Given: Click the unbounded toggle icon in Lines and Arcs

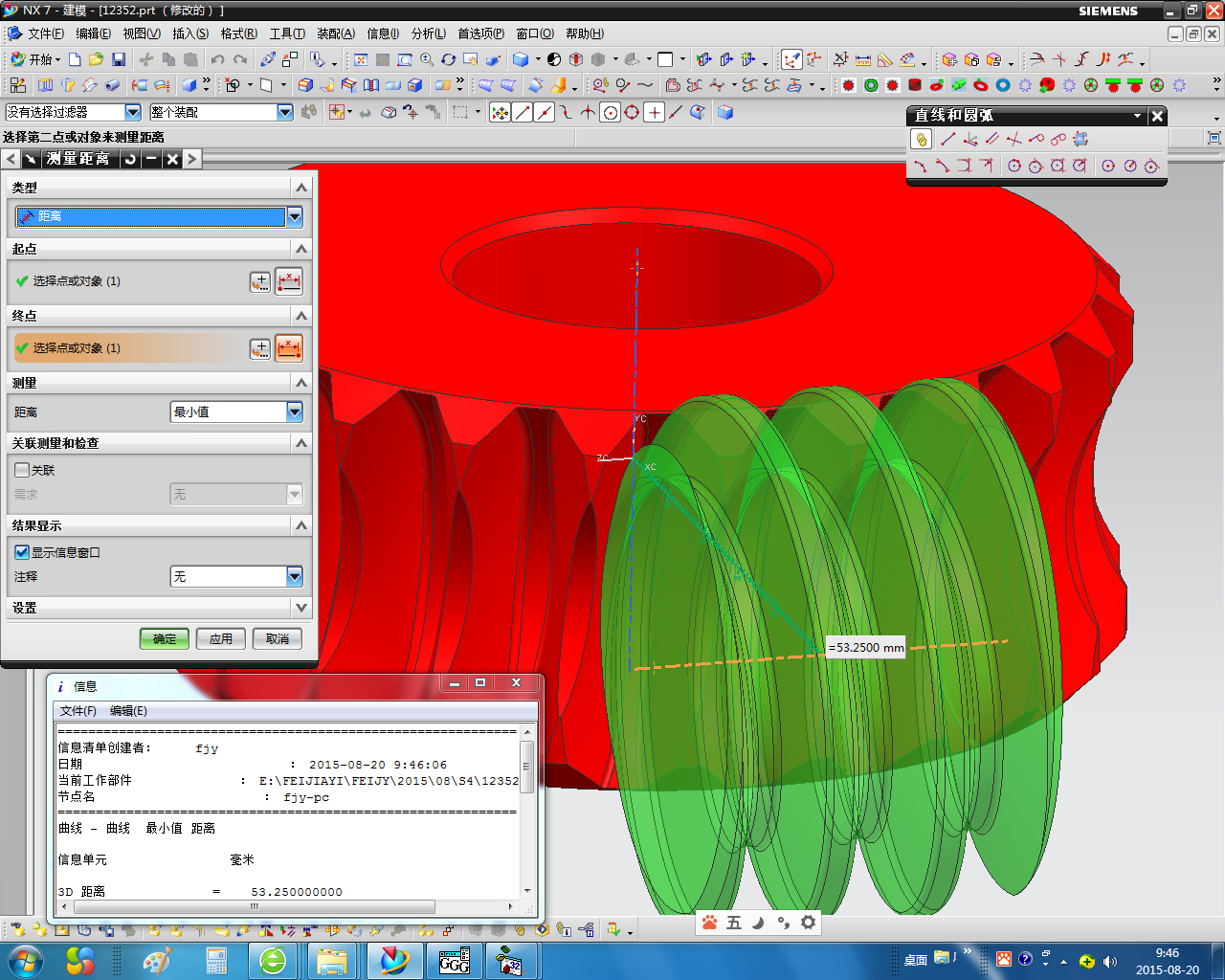Looking at the screenshot, I should point(1080,140).
